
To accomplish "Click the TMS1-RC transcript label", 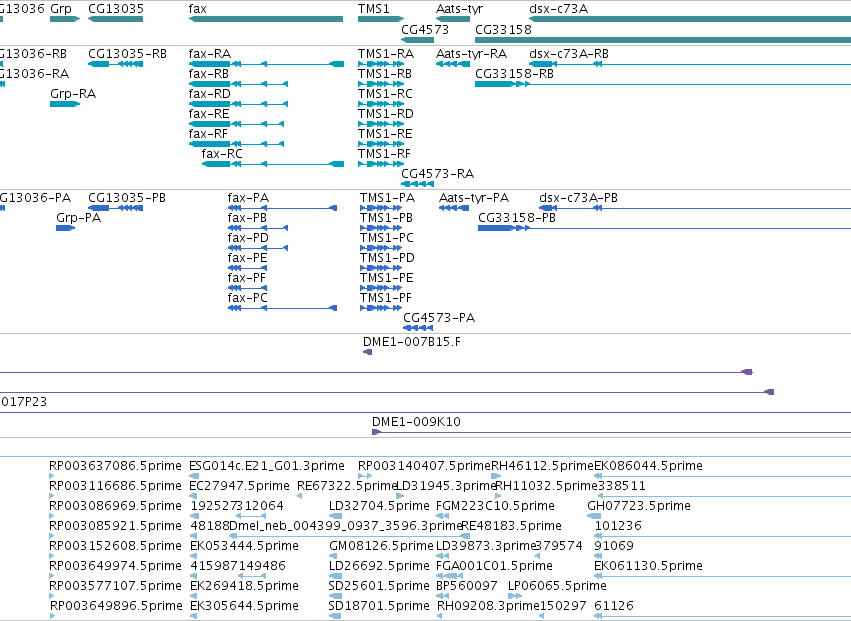I will coord(385,94).
